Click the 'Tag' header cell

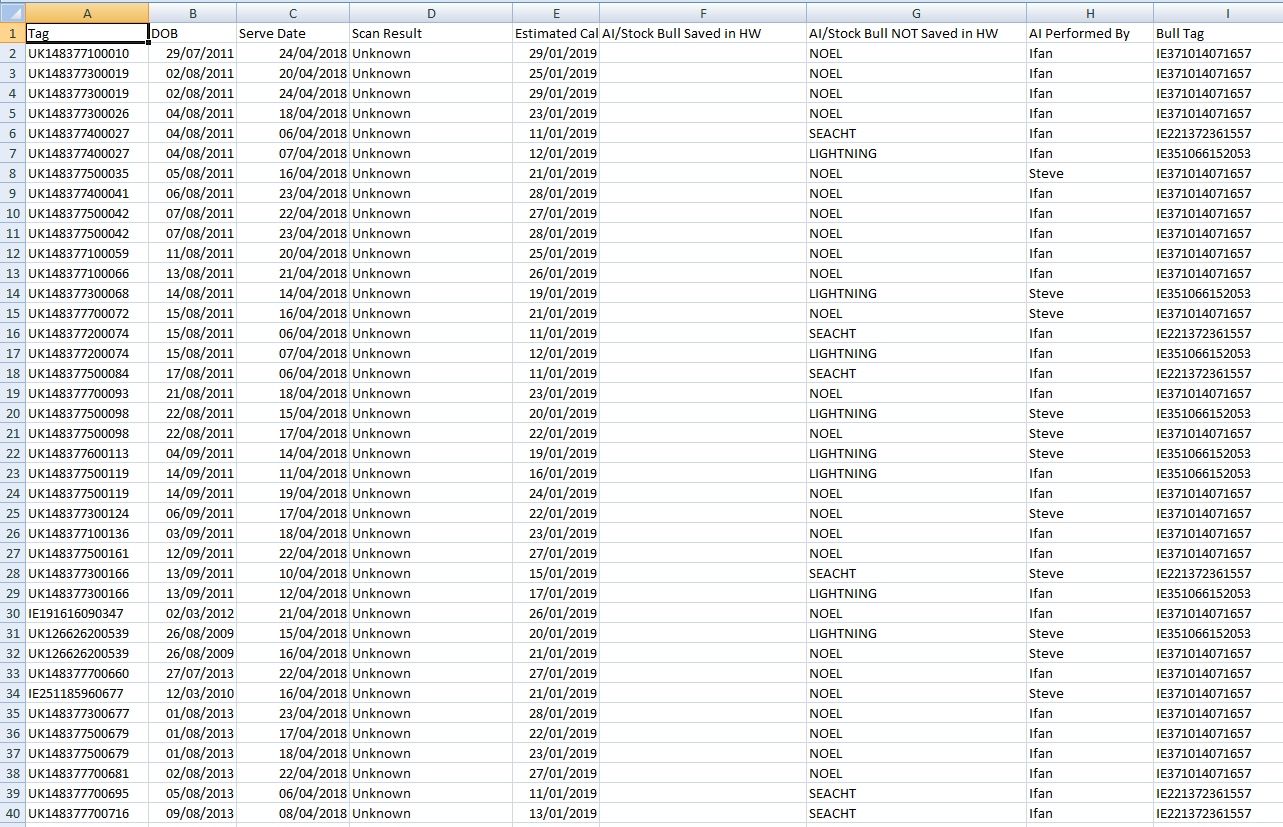pyautogui.click(x=88, y=33)
